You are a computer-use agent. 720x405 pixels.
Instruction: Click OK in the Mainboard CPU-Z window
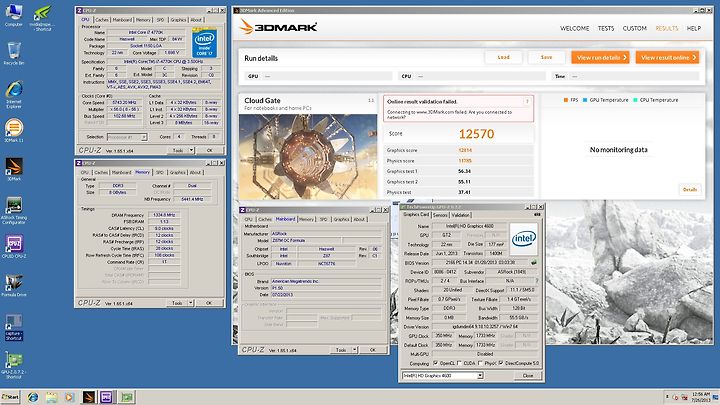click(x=372, y=350)
